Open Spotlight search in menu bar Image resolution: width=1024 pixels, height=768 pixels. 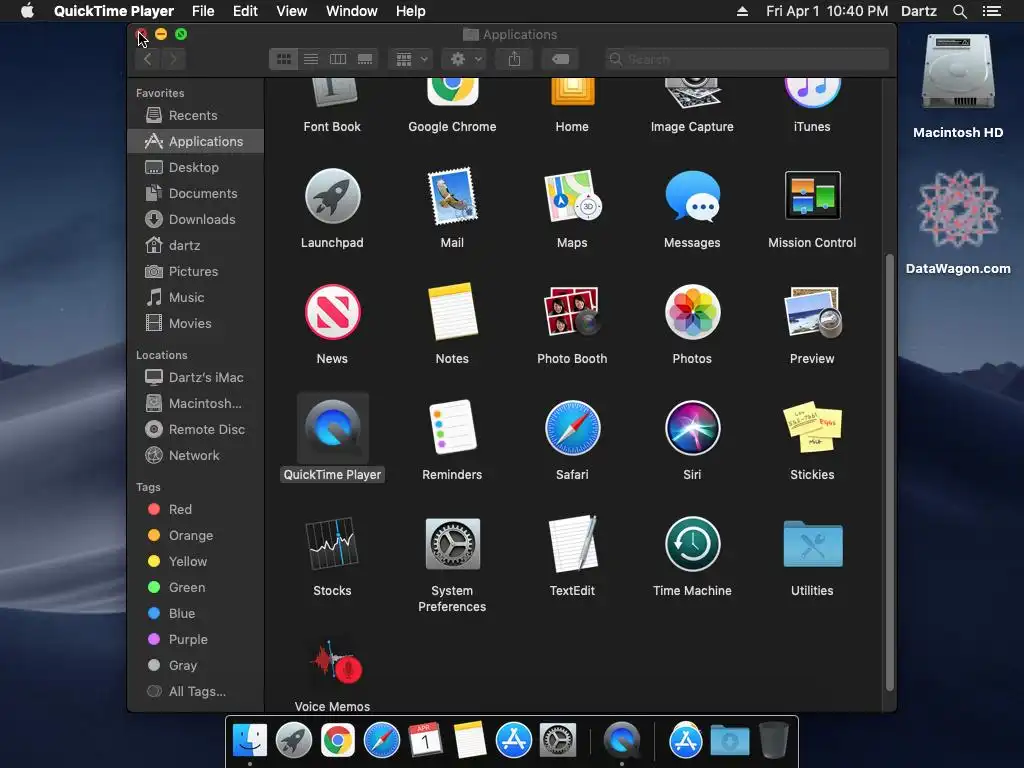pyautogui.click(x=959, y=11)
